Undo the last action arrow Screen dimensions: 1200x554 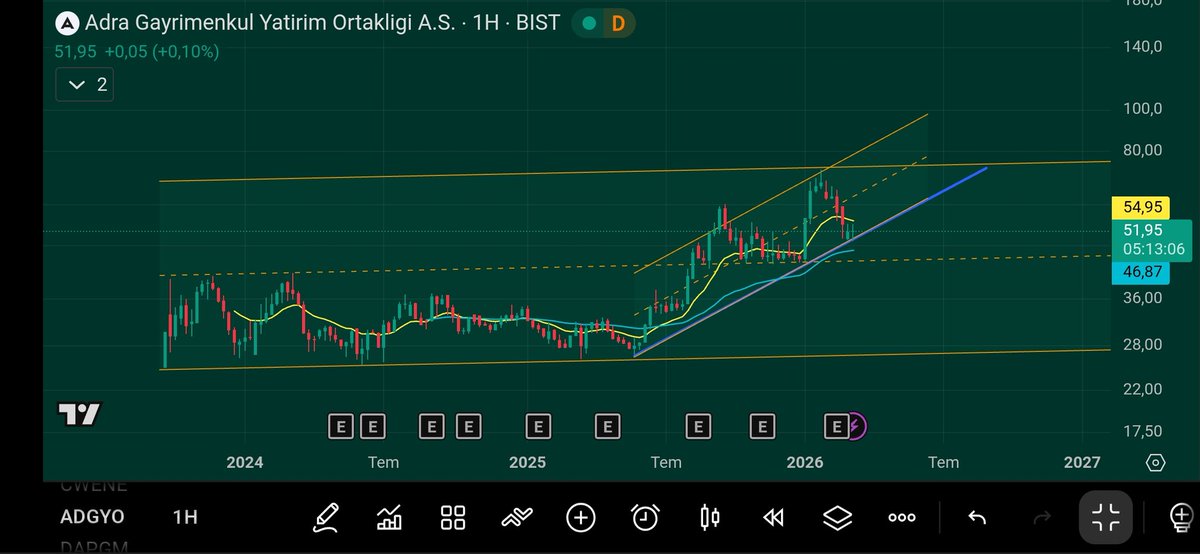click(977, 518)
